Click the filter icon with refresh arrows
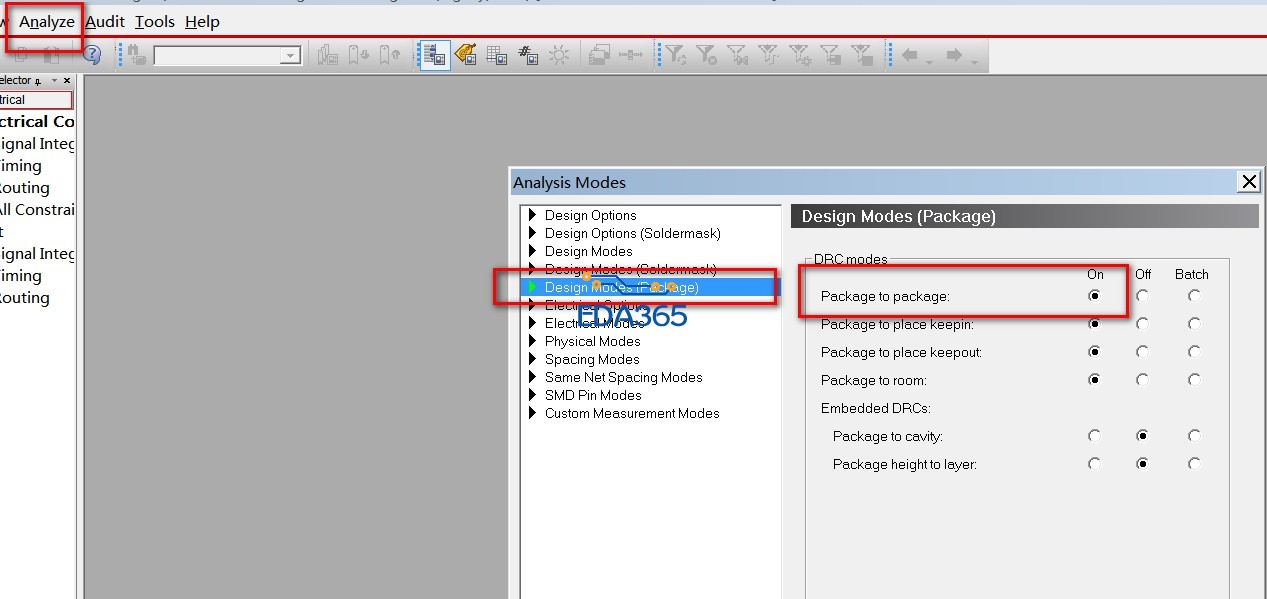 (676, 56)
